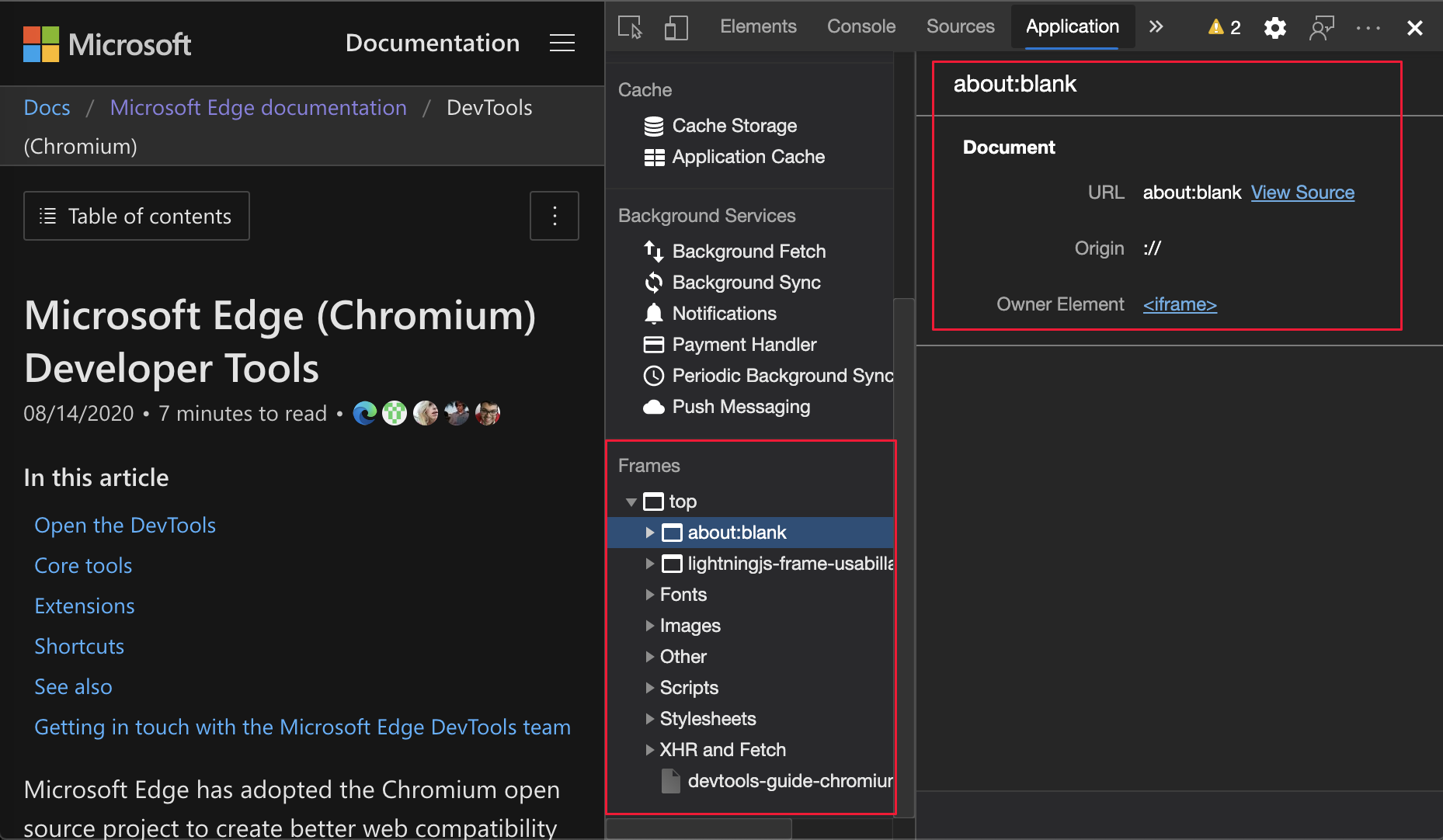This screenshot has height=840, width=1443.
Task: Switch to the Console tab
Action: pos(861,26)
